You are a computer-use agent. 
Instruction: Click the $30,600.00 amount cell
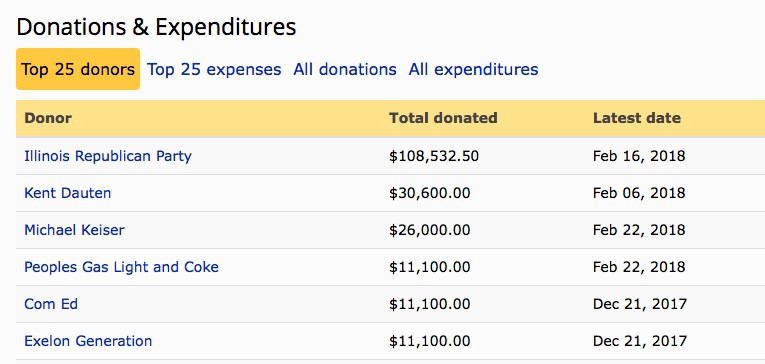(x=429, y=193)
